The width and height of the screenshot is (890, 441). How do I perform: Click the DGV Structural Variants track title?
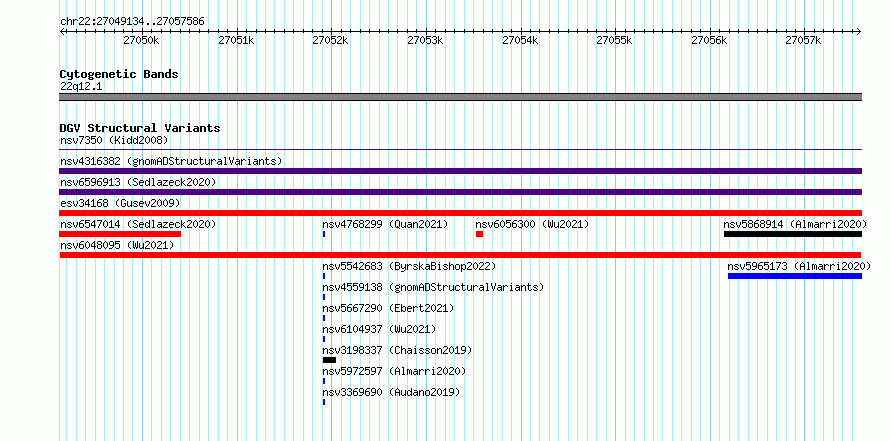(x=140, y=128)
